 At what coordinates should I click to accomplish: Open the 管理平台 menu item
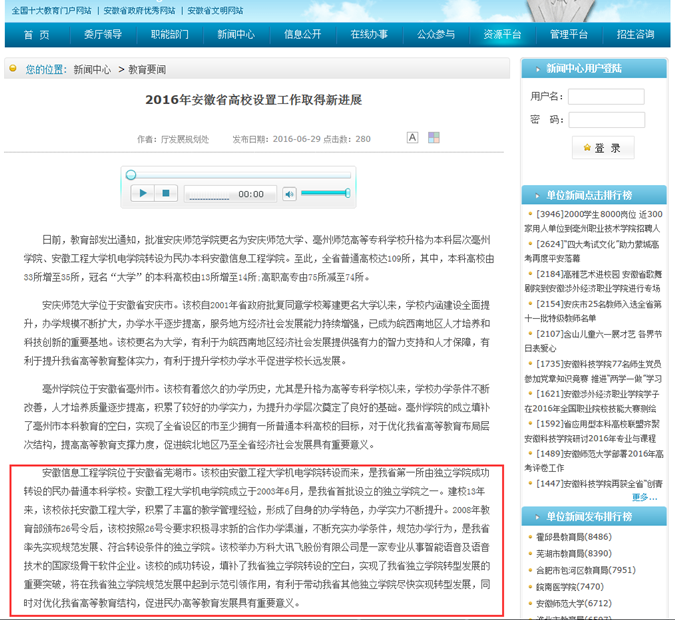(x=569, y=34)
